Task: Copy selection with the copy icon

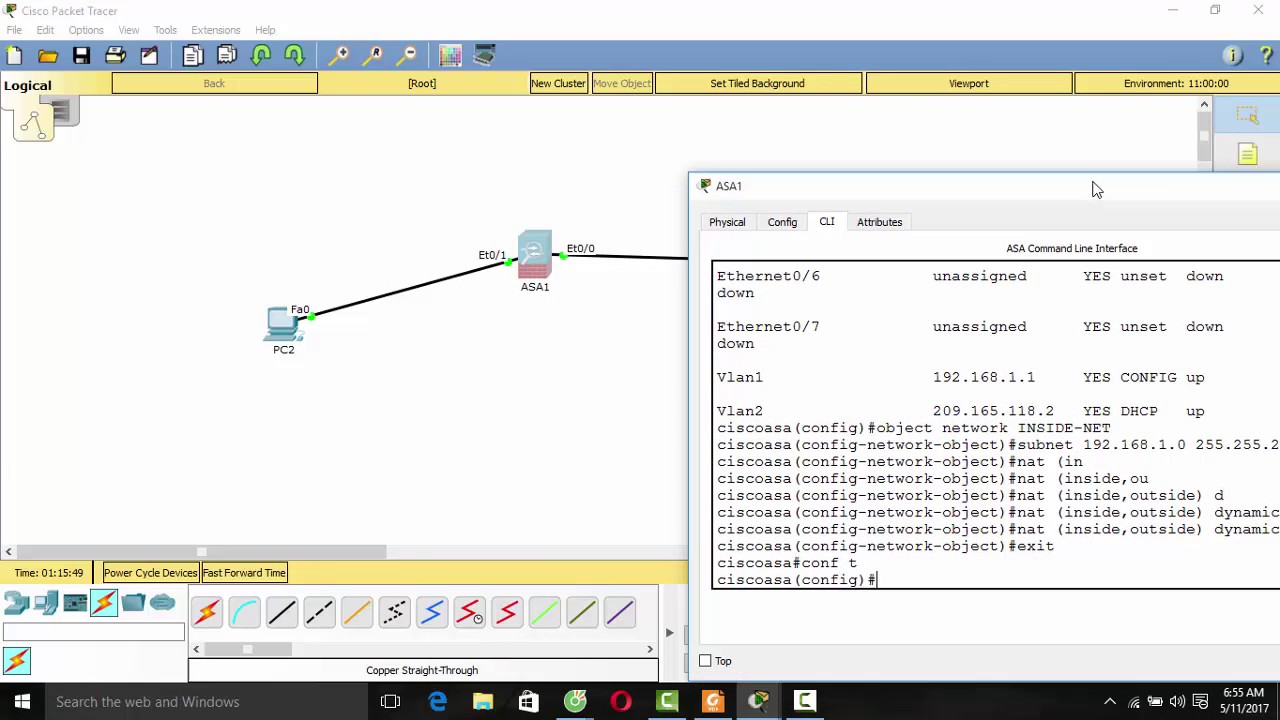Action: [x=192, y=56]
